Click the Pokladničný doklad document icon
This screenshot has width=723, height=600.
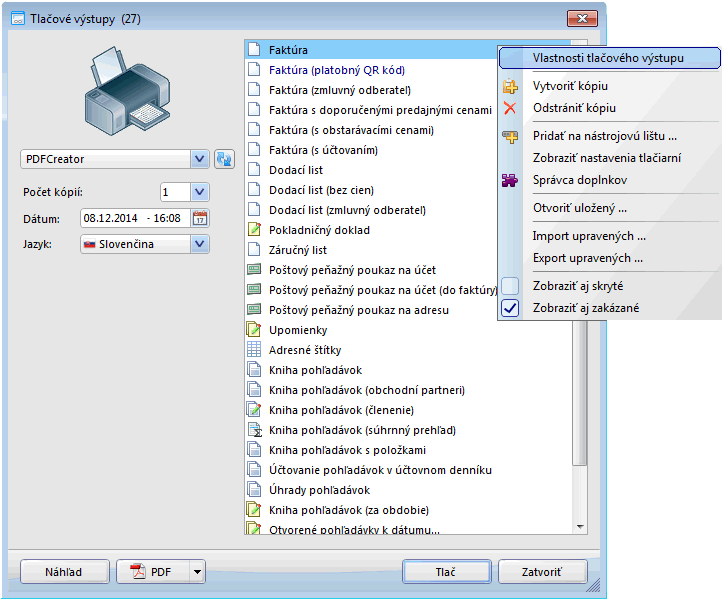pyautogui.click(x=254, y=230)
